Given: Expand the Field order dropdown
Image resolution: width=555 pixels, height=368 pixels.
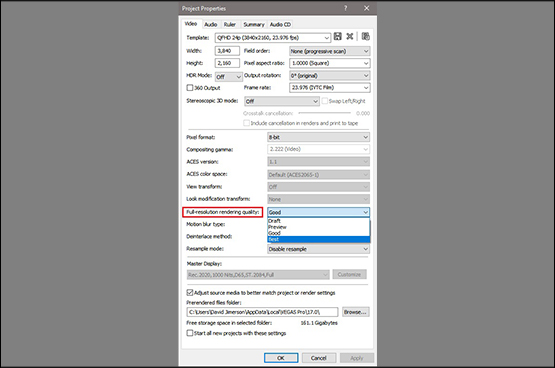Looking at the screenshot, I should (x=330, y=51).
